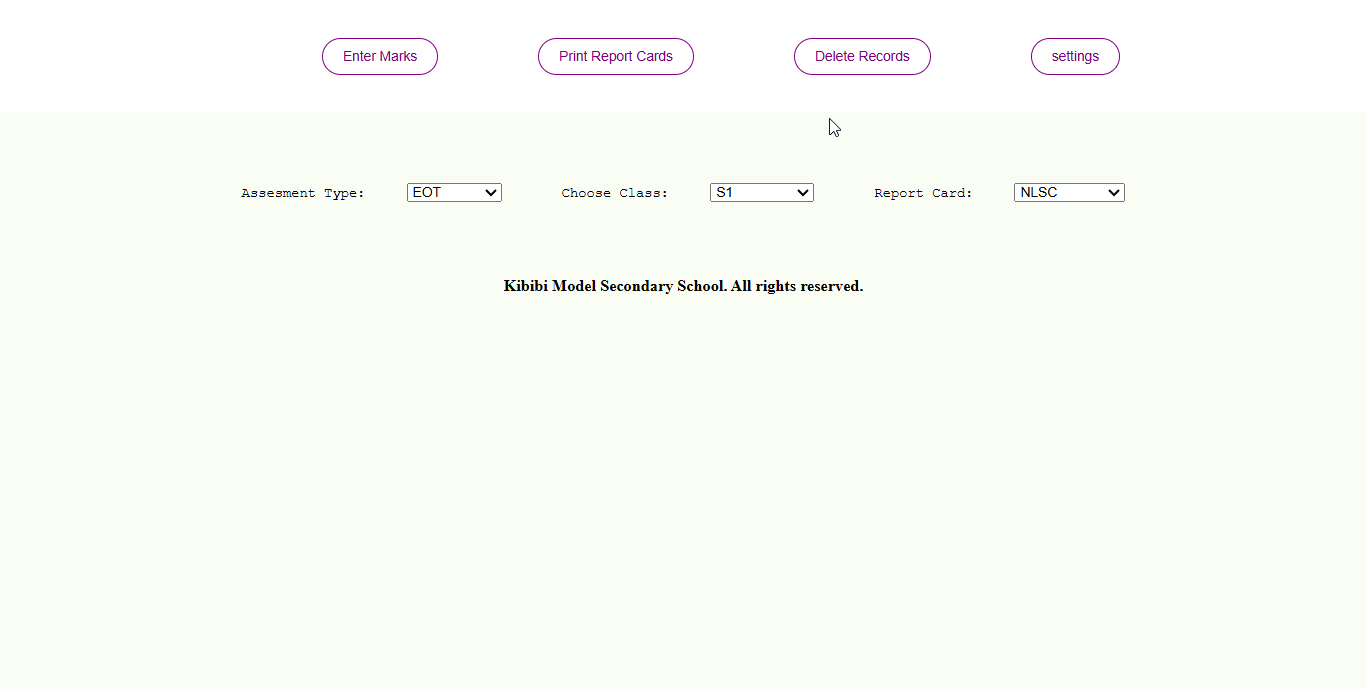
Task: Expand the Choose Class dropdown showing S1
Action: point(762,193)
